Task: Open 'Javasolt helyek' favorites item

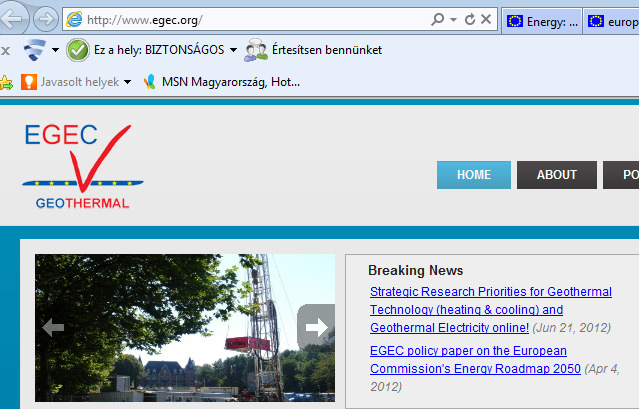Action: click(x=80, y=82)
